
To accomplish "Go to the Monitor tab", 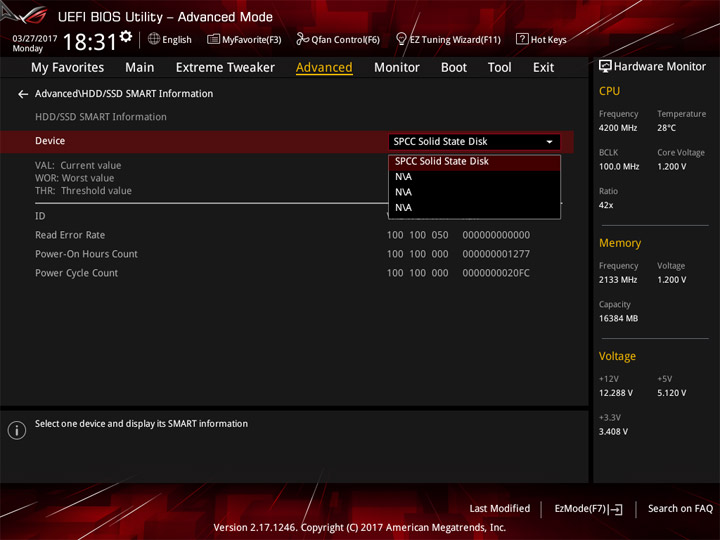I will point(397,68).
